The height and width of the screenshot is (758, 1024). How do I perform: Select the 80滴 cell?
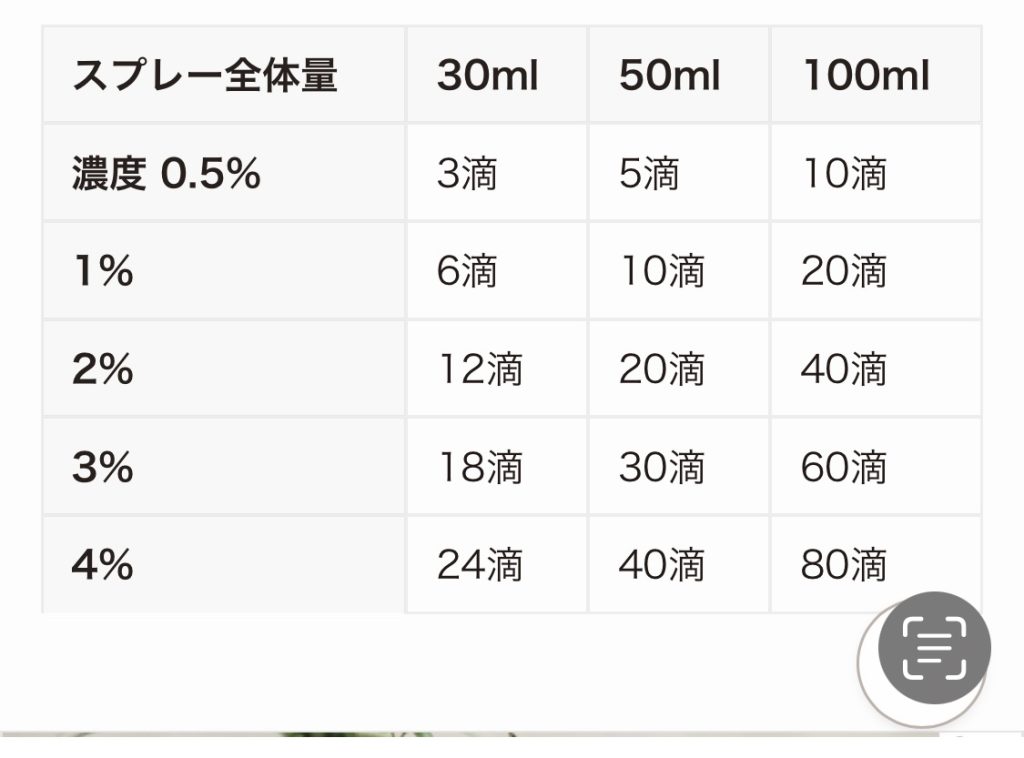(876, 565)
